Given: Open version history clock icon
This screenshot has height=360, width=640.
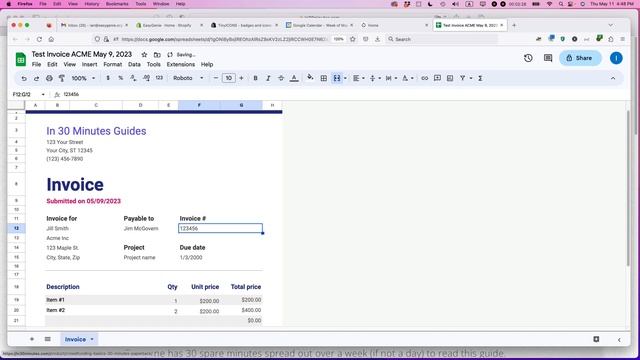Looking at the screenshot, I should 528,58.
